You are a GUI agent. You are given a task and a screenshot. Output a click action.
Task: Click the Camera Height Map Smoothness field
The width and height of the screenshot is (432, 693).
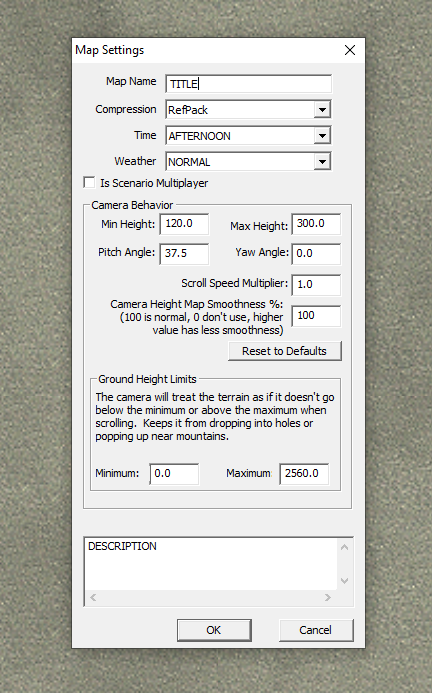tap(316, 316)
